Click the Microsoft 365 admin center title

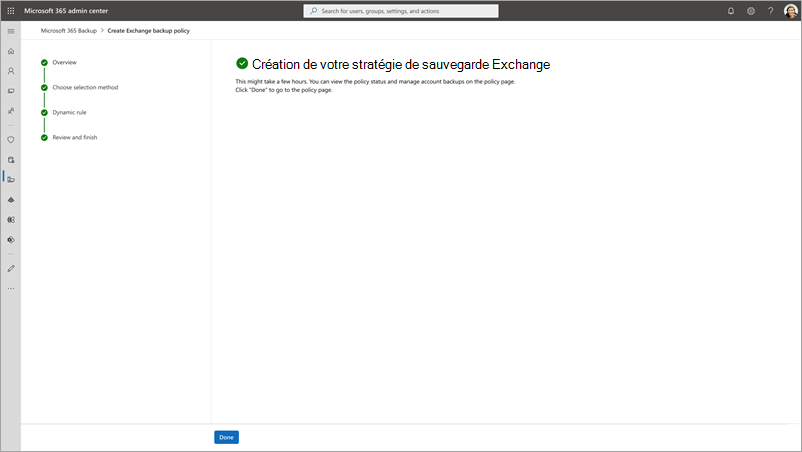(66, 11)
